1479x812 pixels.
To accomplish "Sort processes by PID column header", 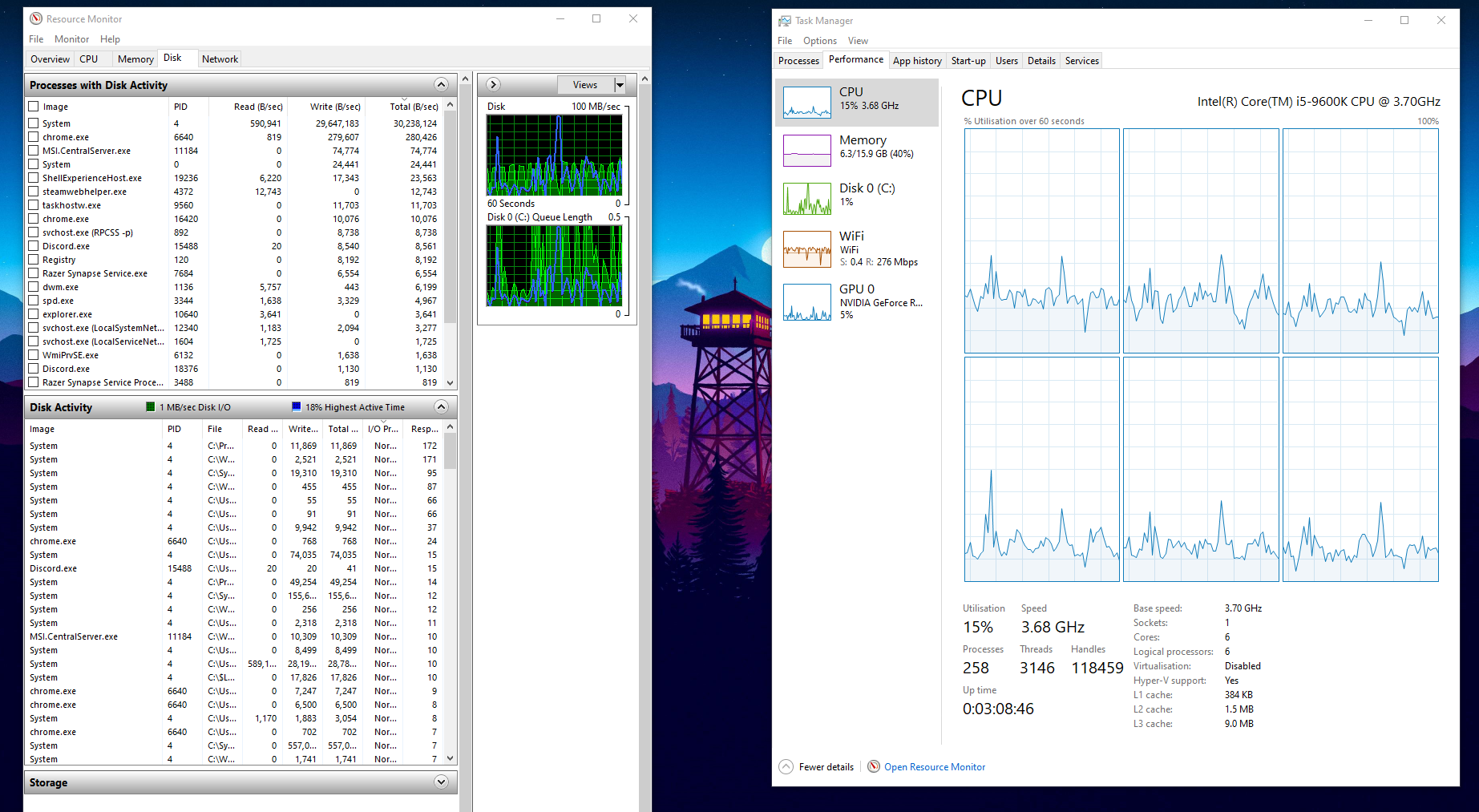I will (x=189, y=107).
